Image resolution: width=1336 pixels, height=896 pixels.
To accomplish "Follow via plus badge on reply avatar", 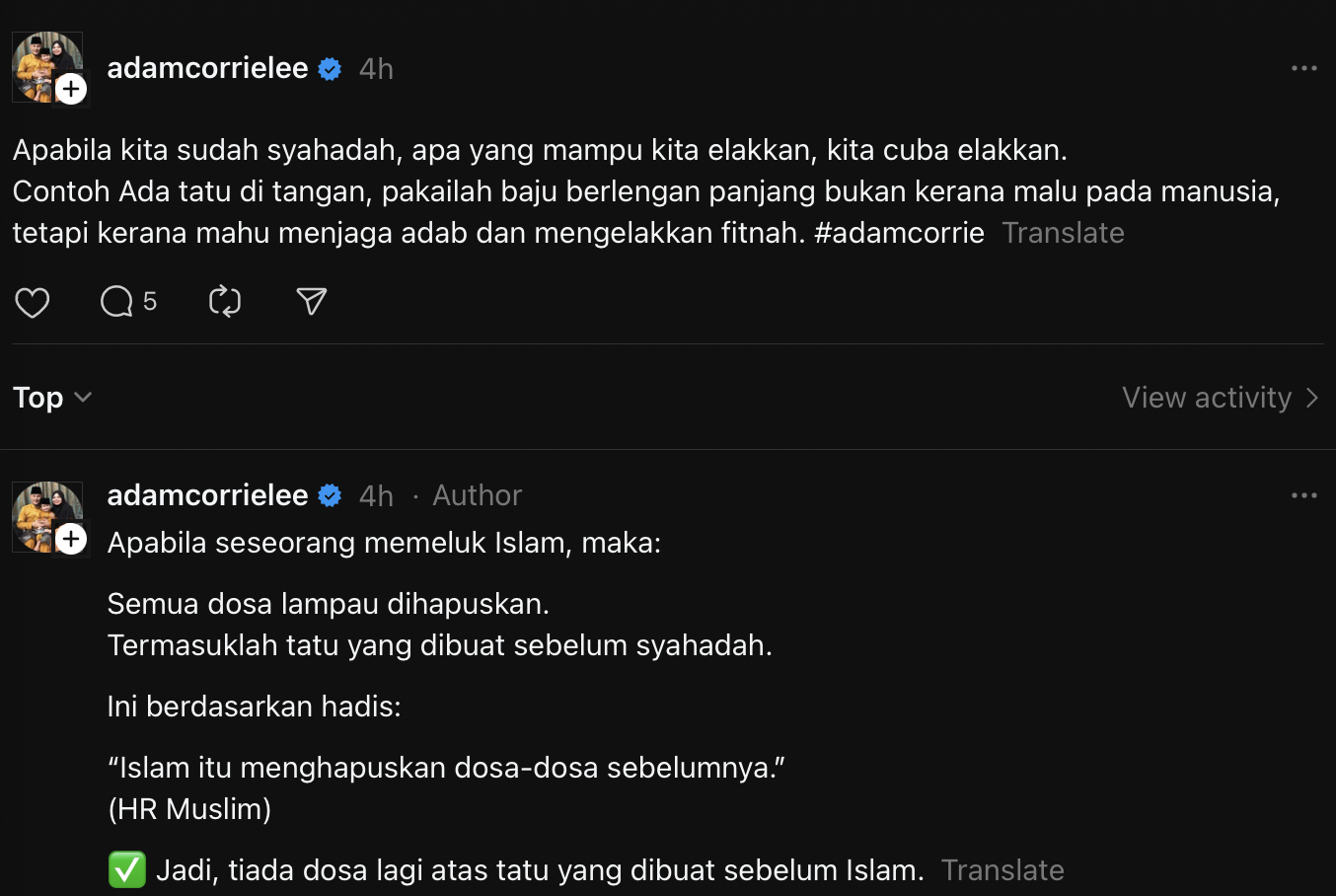I will (x=71, y=539).
